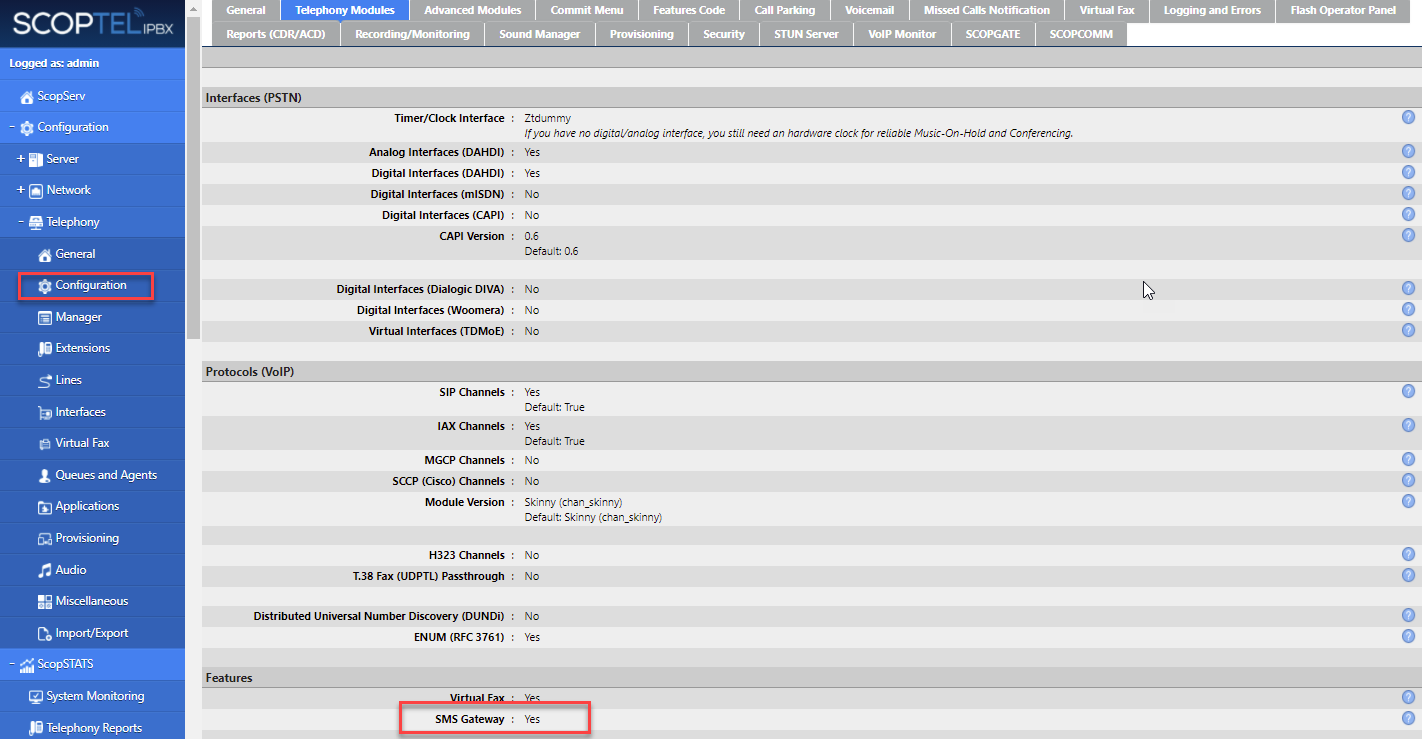Open Extensions in the sidebar
This screenshot has height=739, width=1422.
coord(83,348)
